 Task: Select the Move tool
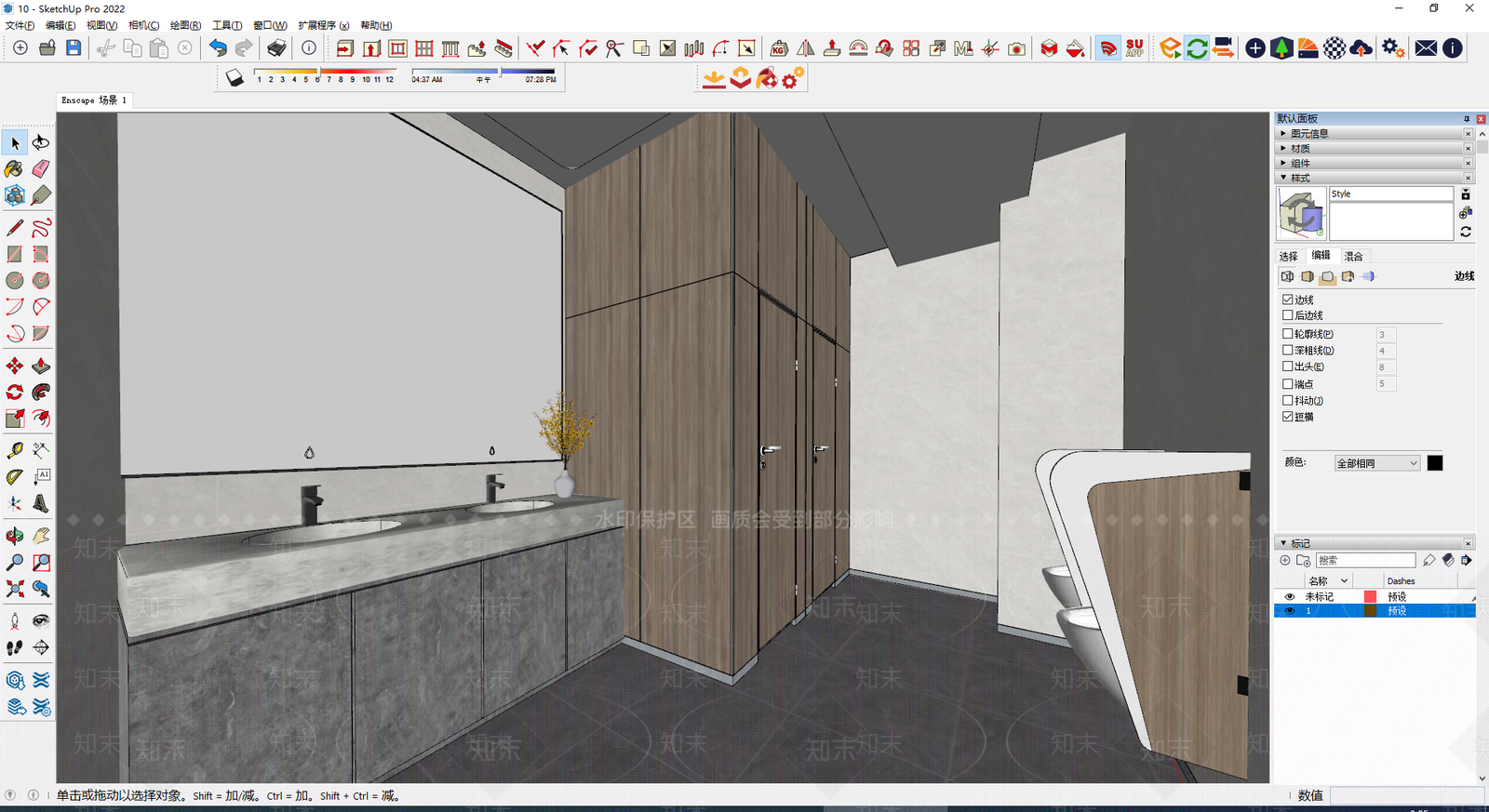(15, 366)
